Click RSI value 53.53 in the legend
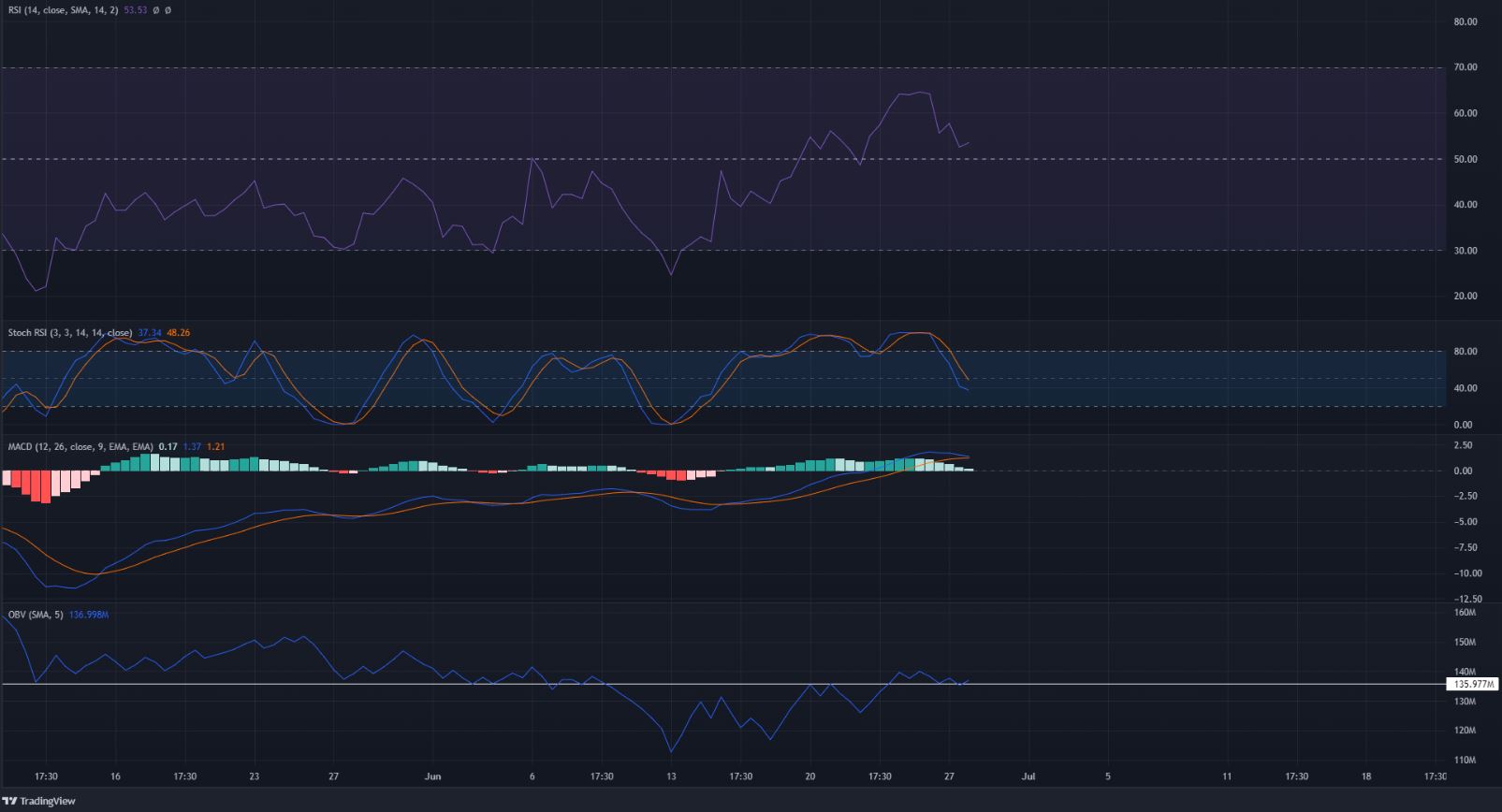 point(136,10)
